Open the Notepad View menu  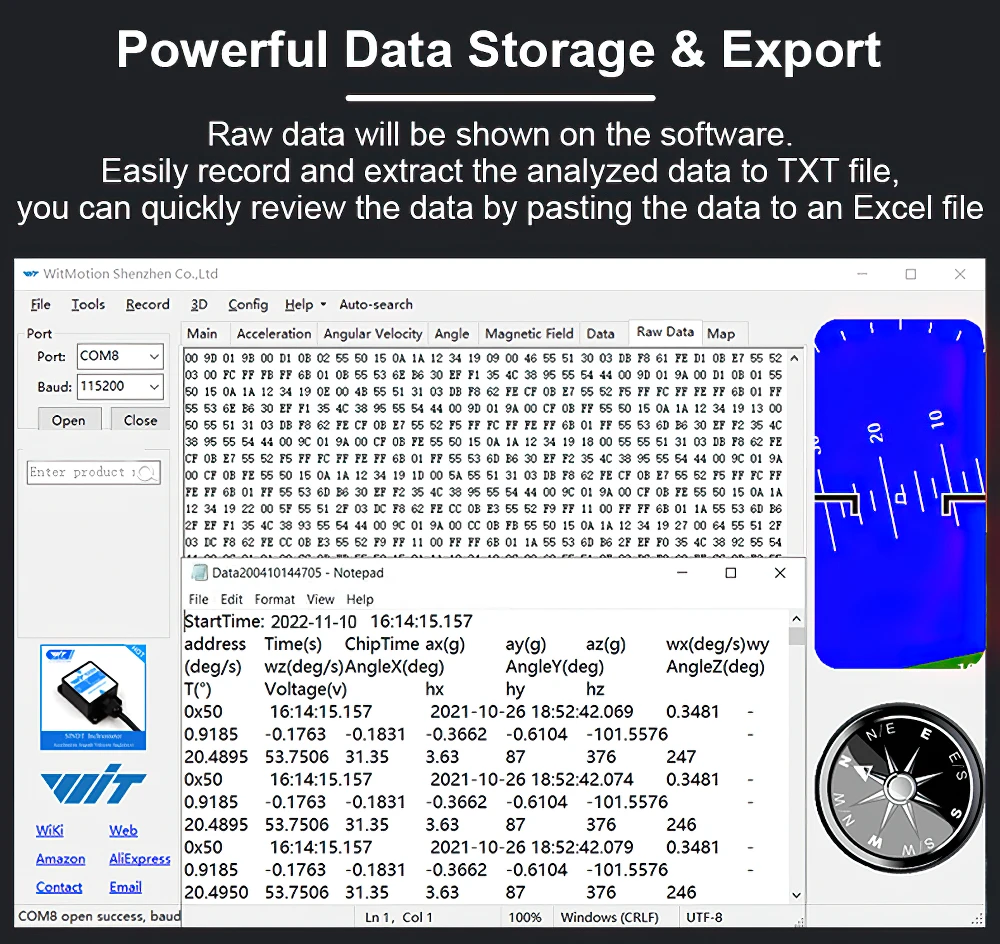pos(320,599)
